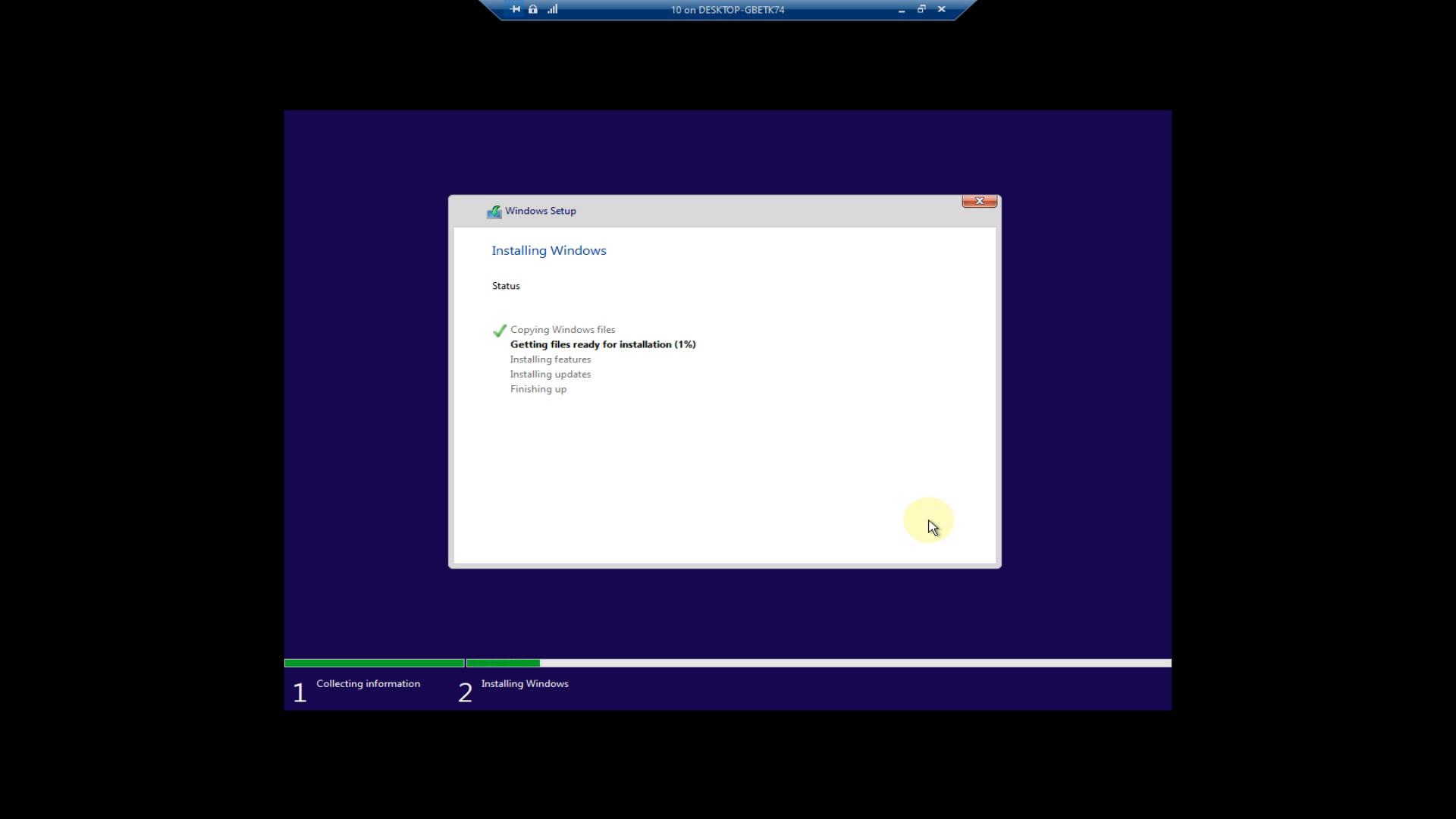Close the remote desktop connection bar
The image size is (1456, 819).
[942, 9]
